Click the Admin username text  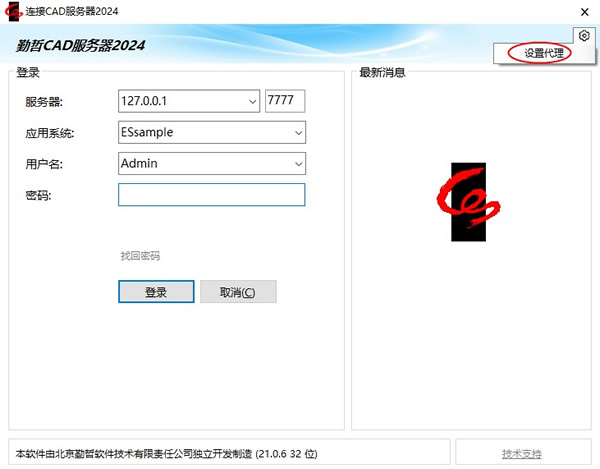tap(139, 163)
